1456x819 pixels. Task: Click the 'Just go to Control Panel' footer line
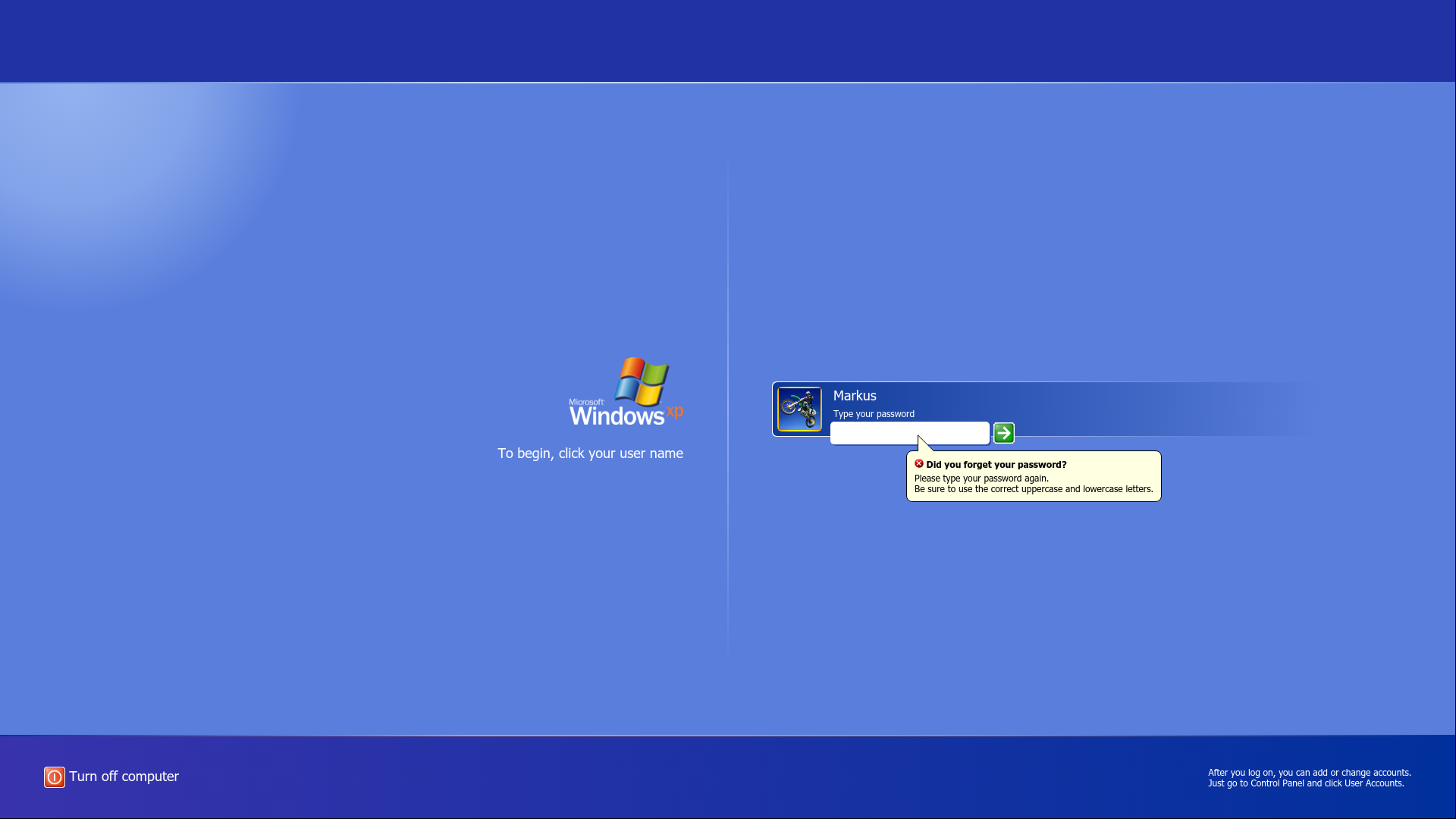point(1305,783)
